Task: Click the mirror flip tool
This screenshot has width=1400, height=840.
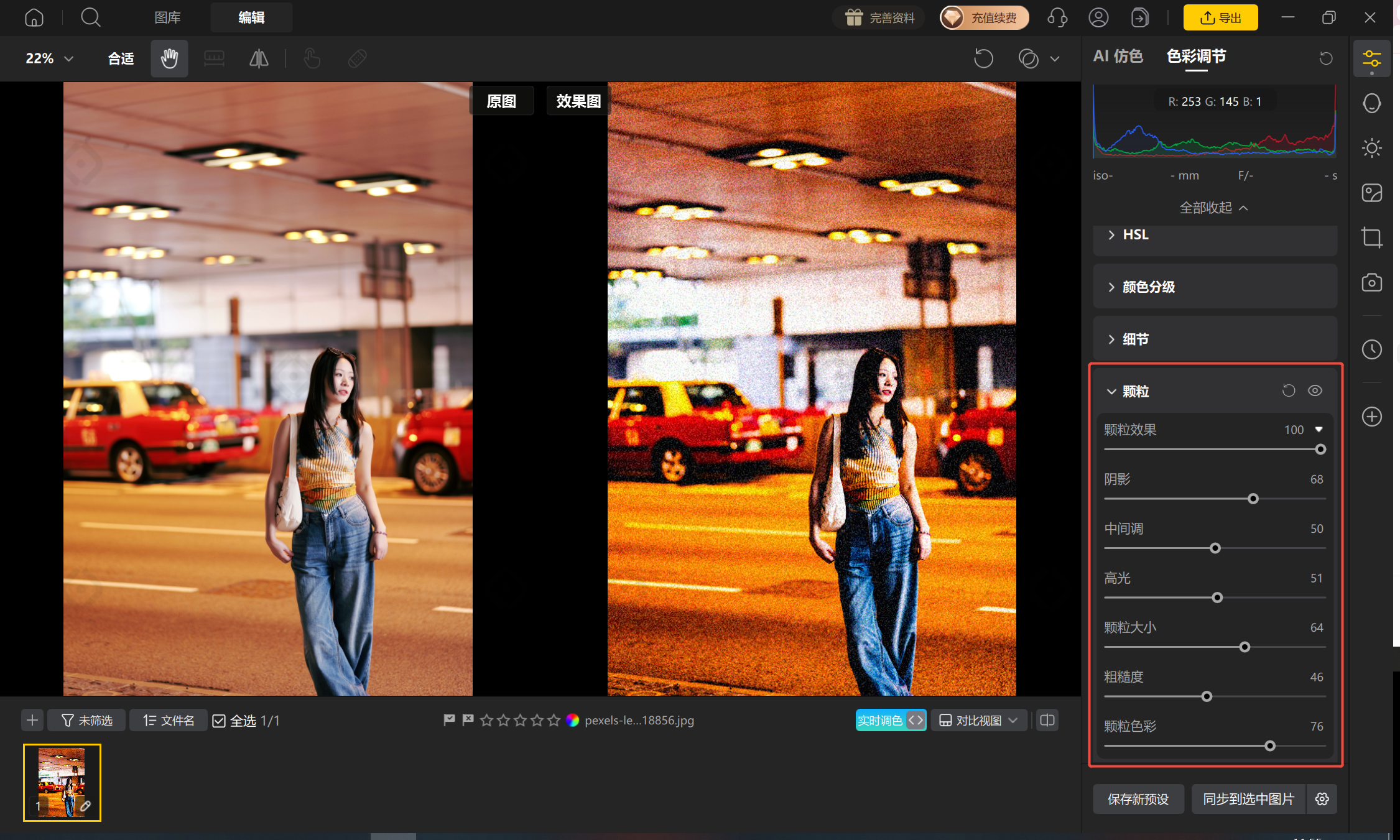Action: [259, 58]
